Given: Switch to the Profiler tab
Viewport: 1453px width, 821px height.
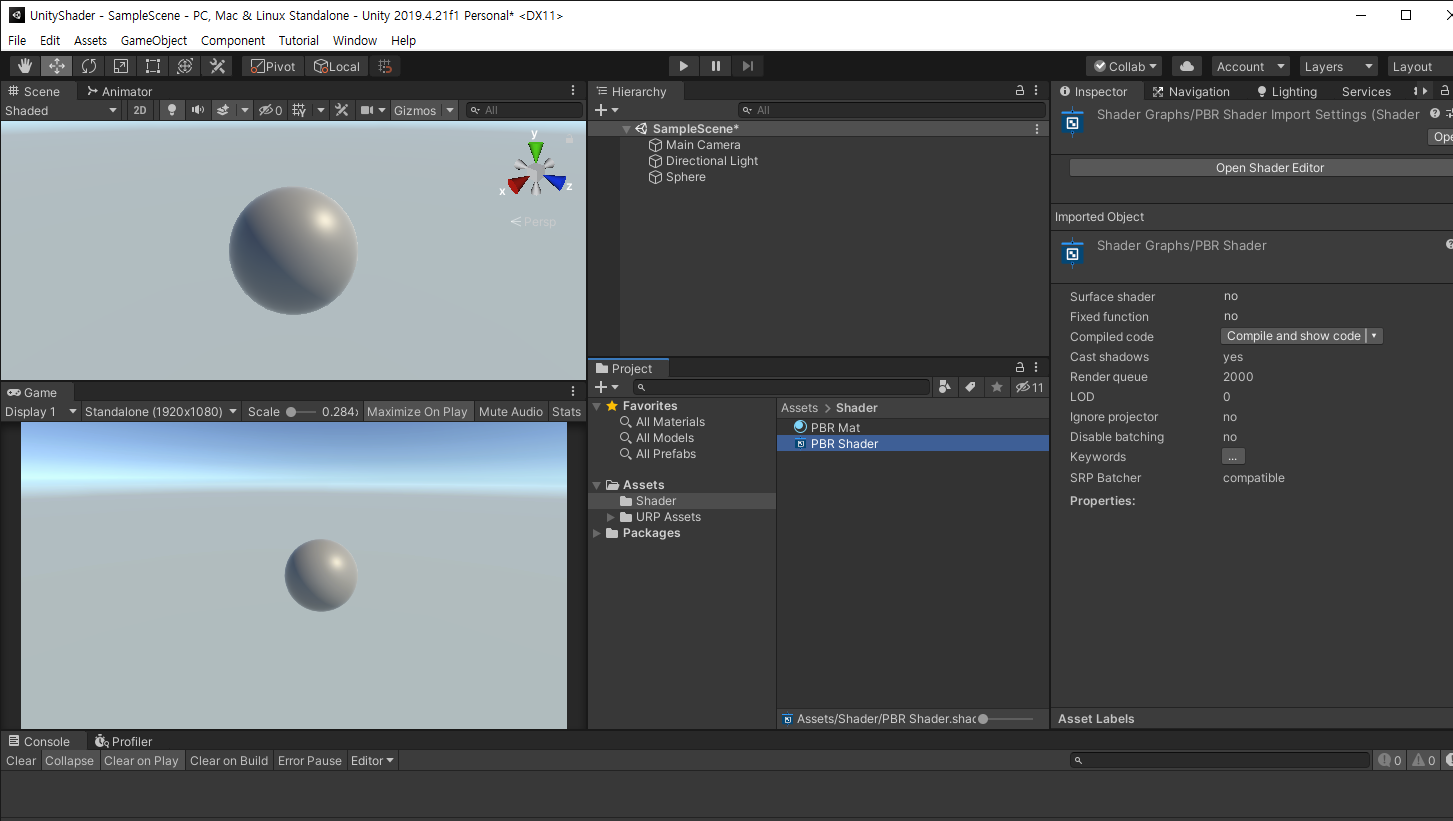Looking at the screenshot, I should pyautogui.click(x=123, y=741).
